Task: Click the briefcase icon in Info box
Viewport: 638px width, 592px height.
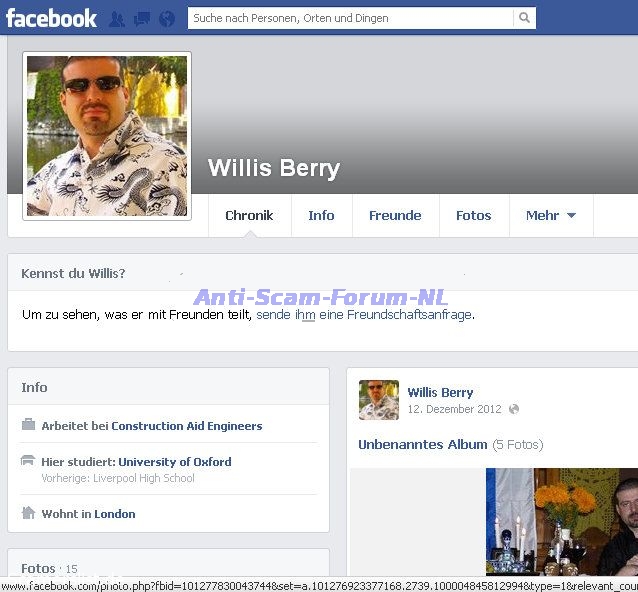Action: pos(28,425)
